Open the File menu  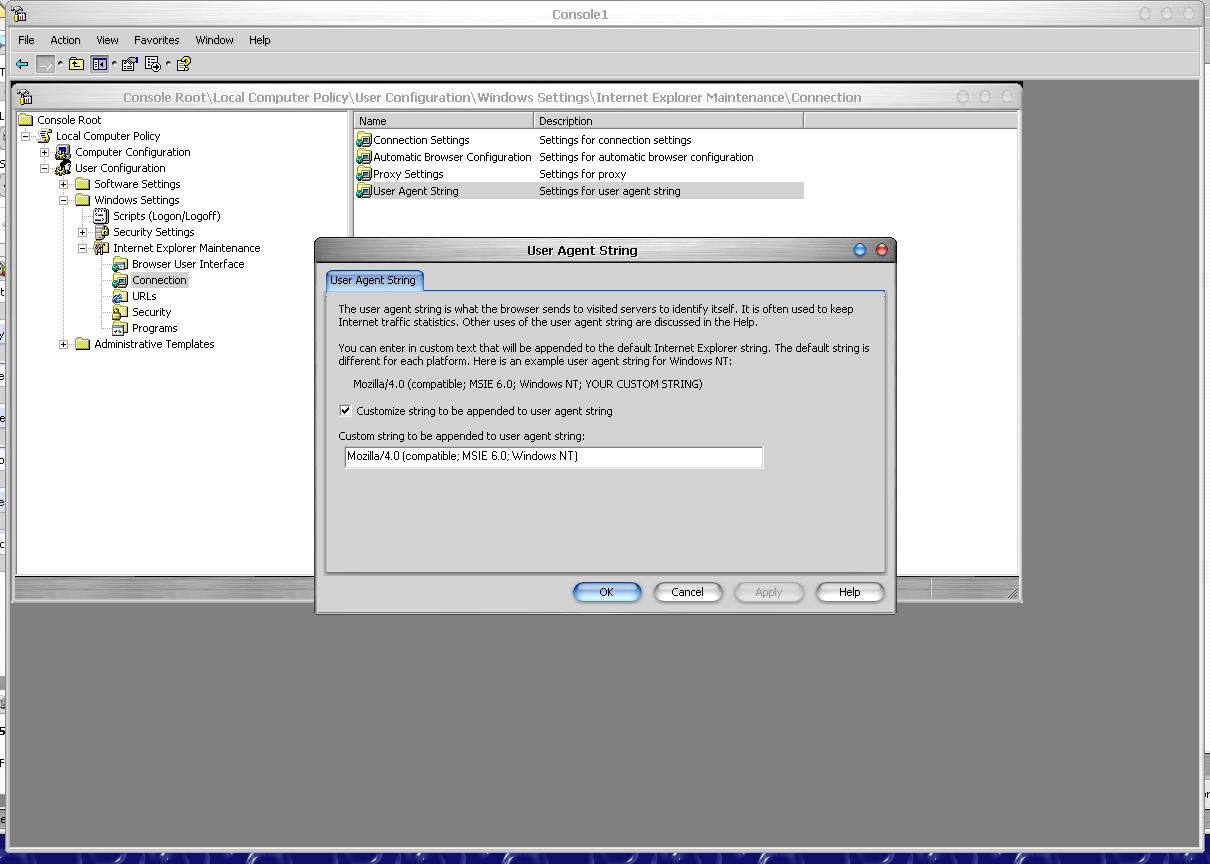tap(27, 40)
